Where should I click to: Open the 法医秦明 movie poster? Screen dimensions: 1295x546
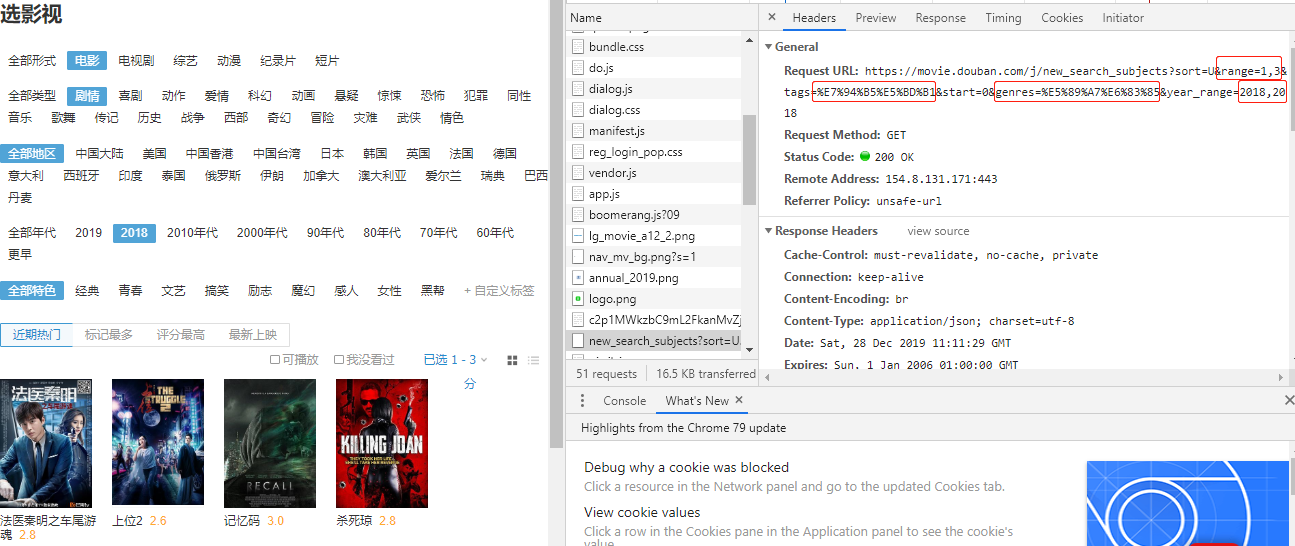46,442
